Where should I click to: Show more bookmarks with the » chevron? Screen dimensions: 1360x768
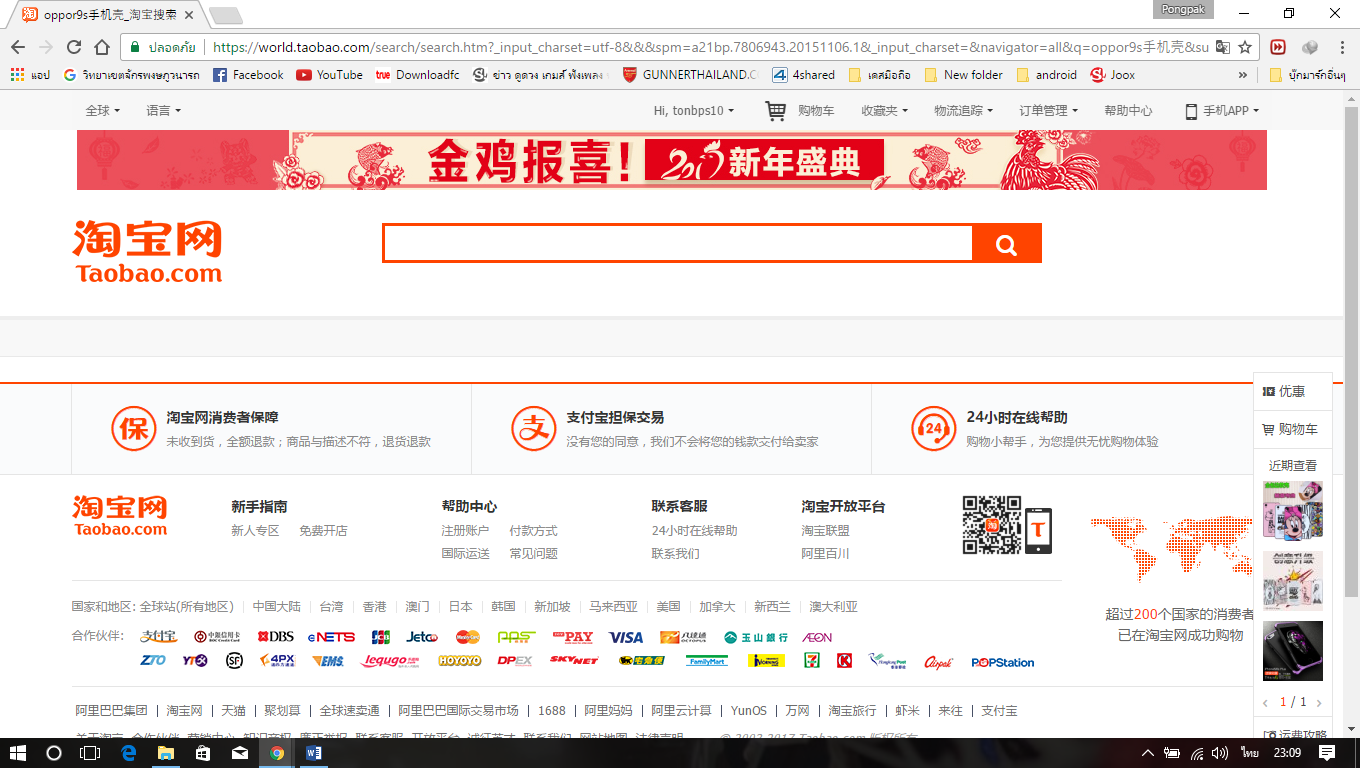1243,75
